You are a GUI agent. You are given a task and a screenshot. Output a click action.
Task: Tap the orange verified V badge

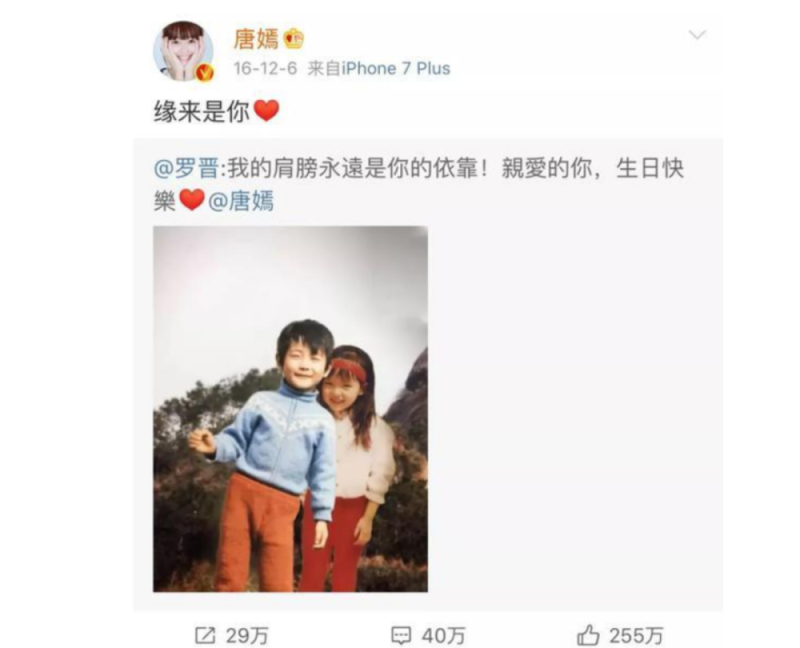click(x=205, y=73)
